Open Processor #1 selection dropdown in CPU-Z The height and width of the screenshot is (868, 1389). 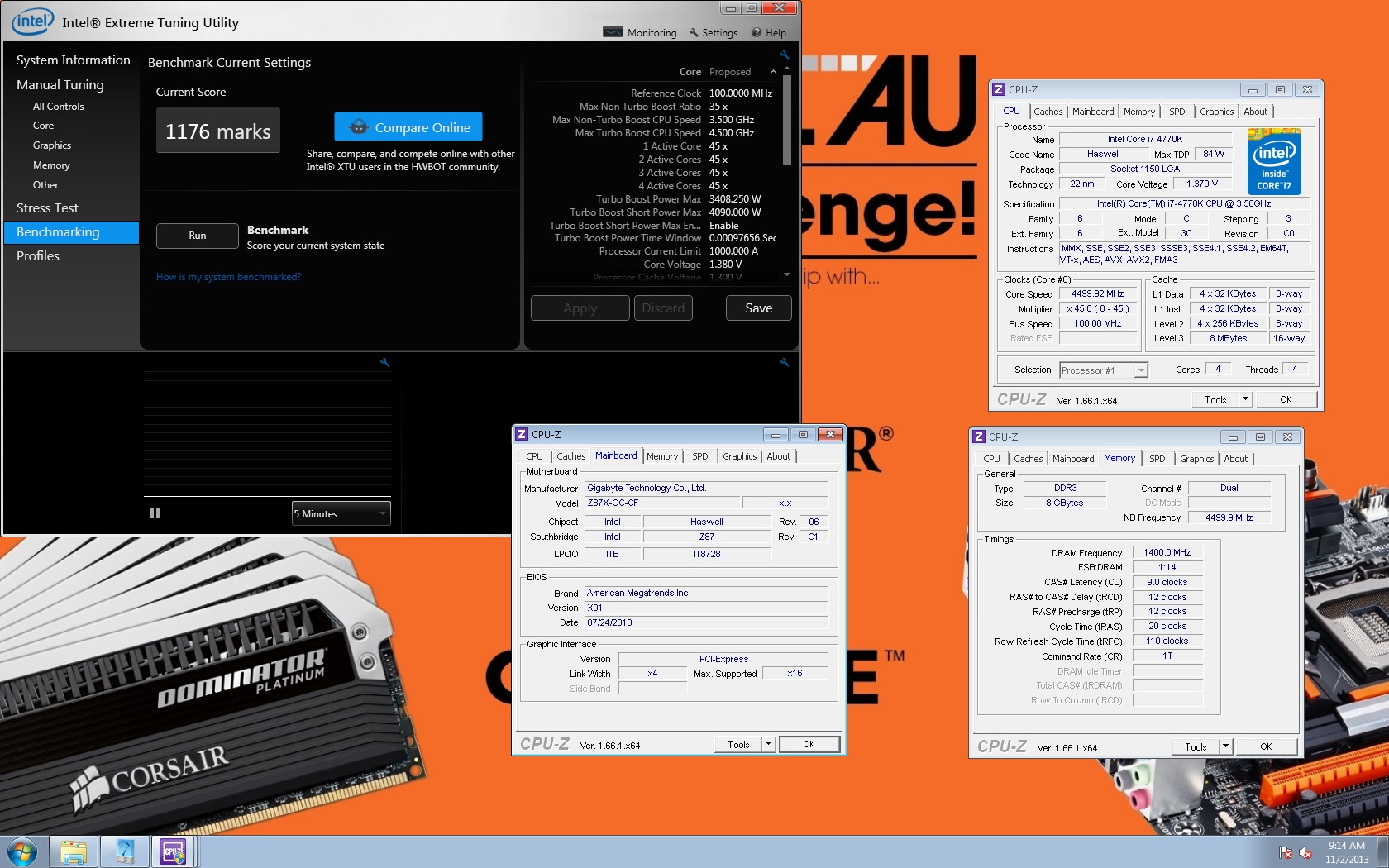1103,370
